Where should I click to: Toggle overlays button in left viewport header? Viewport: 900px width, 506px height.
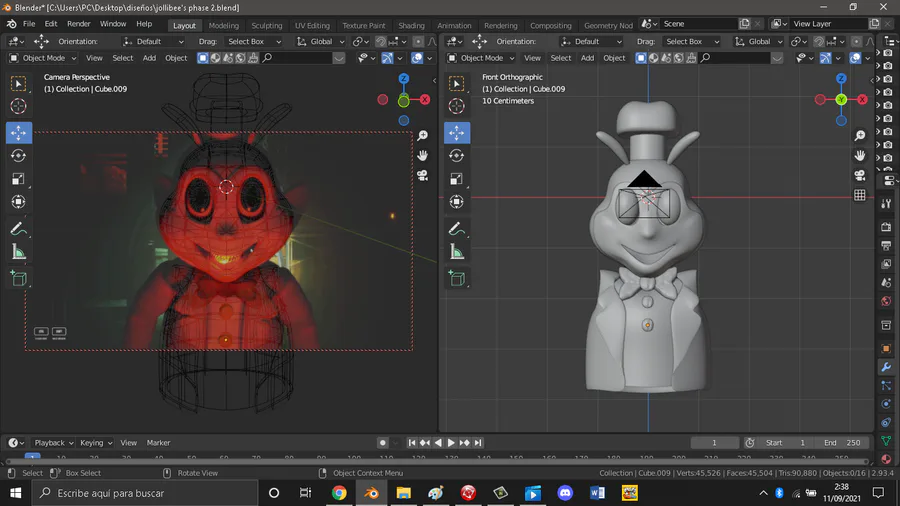click(417, 58)
